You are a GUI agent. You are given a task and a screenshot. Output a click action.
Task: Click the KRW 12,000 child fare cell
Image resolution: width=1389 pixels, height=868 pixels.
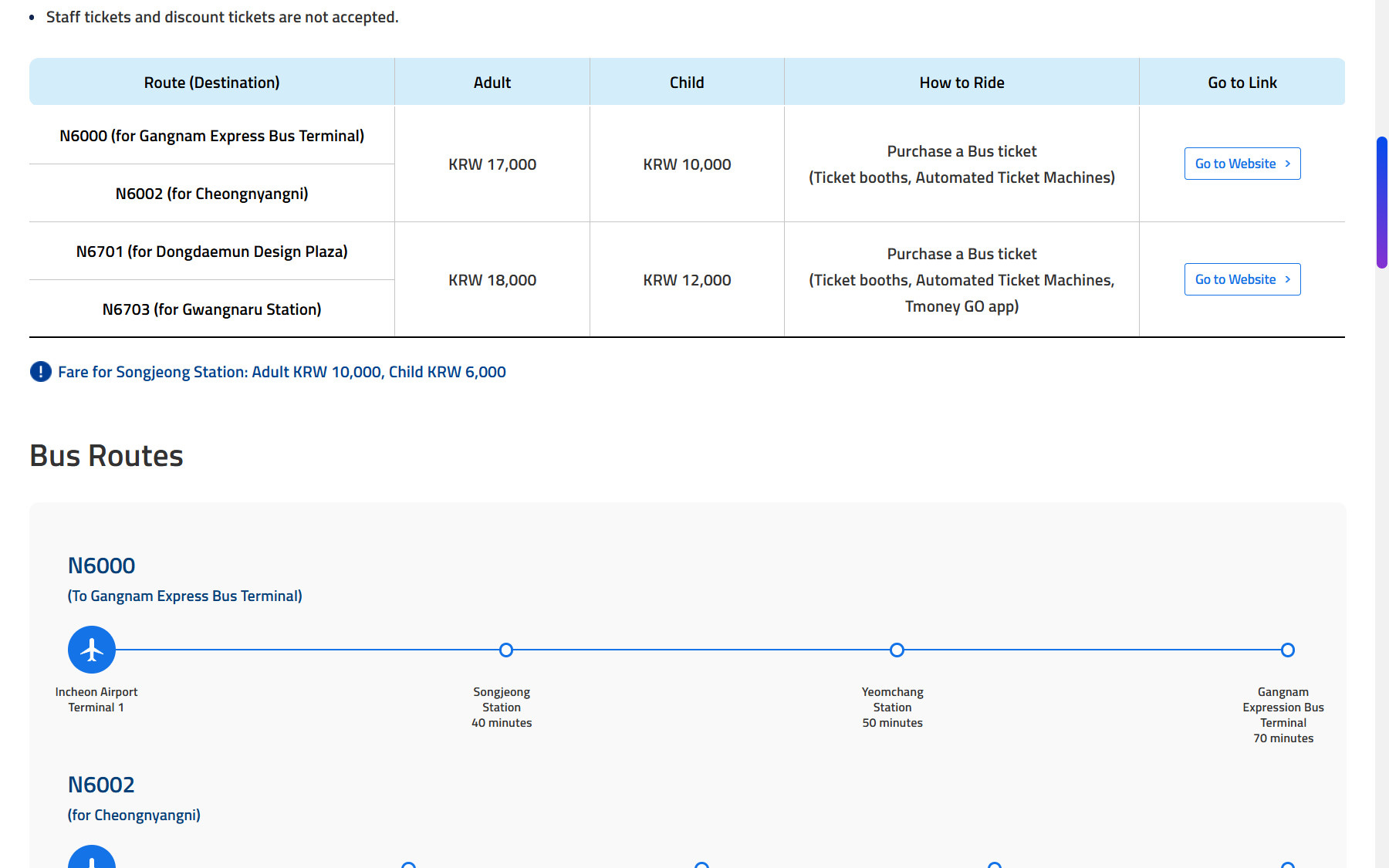pyautogui.click(x=687, y=280)
